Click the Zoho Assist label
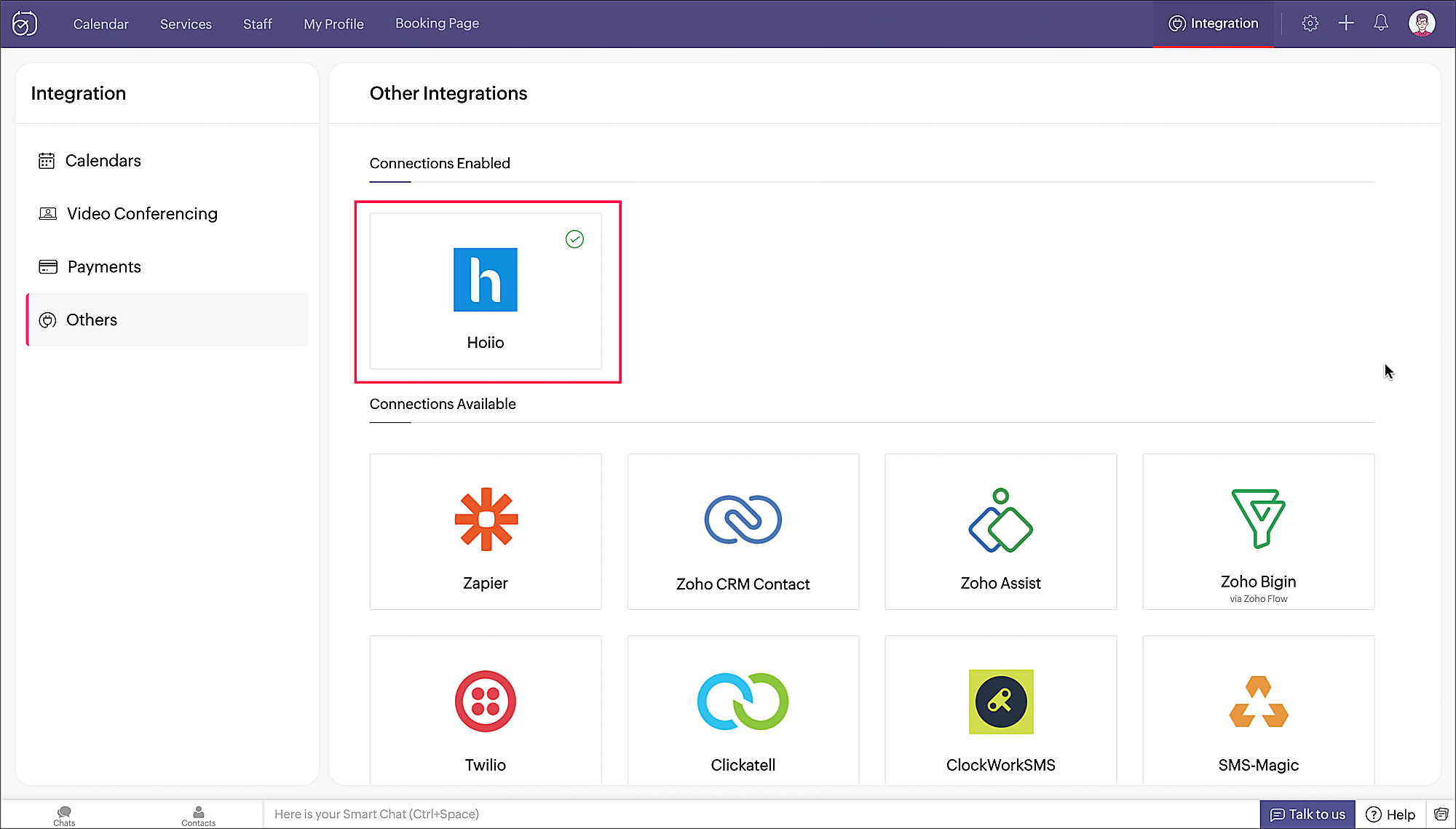 (x=1000, y=583)
